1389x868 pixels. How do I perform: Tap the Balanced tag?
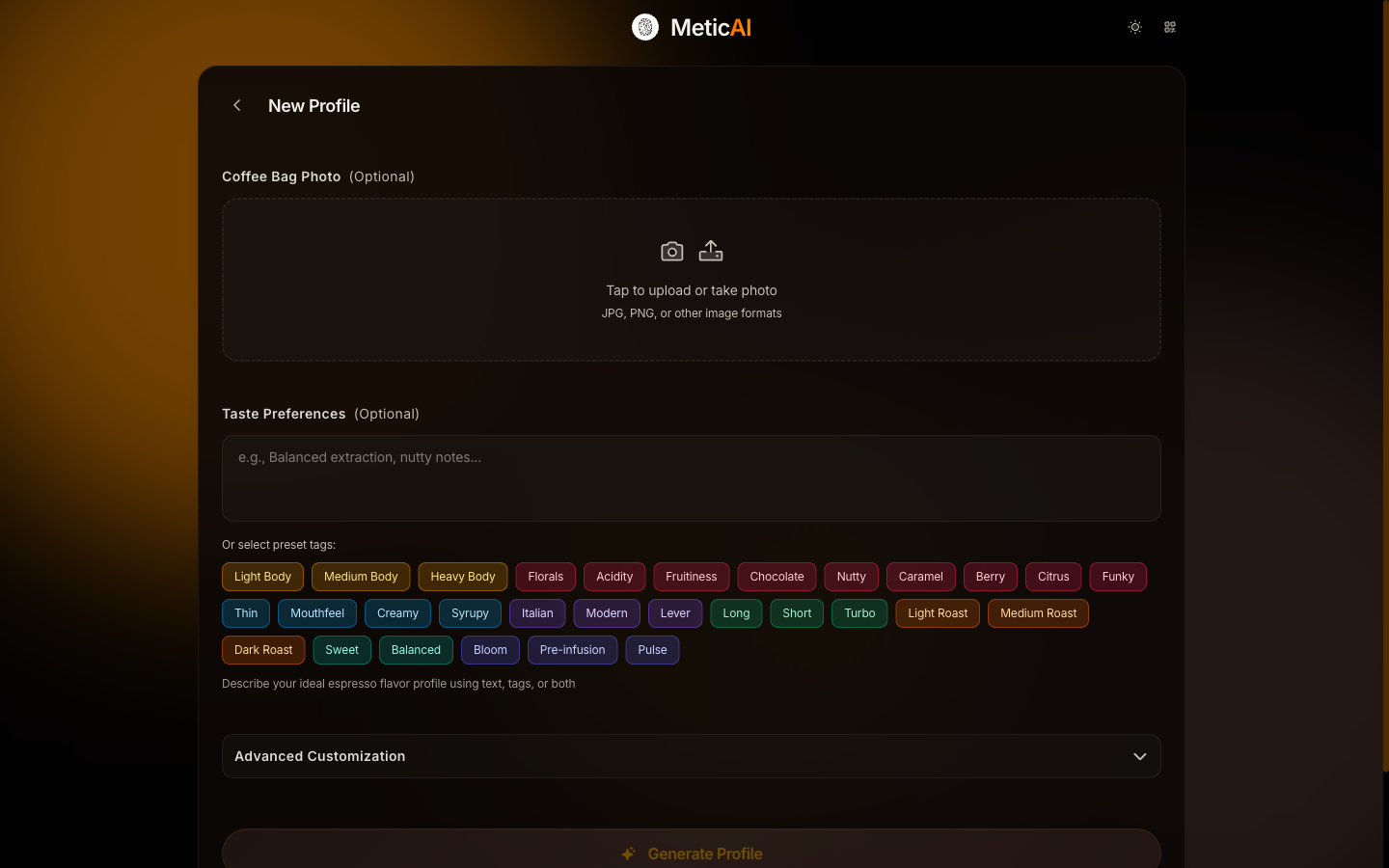[x=416, y=650]
